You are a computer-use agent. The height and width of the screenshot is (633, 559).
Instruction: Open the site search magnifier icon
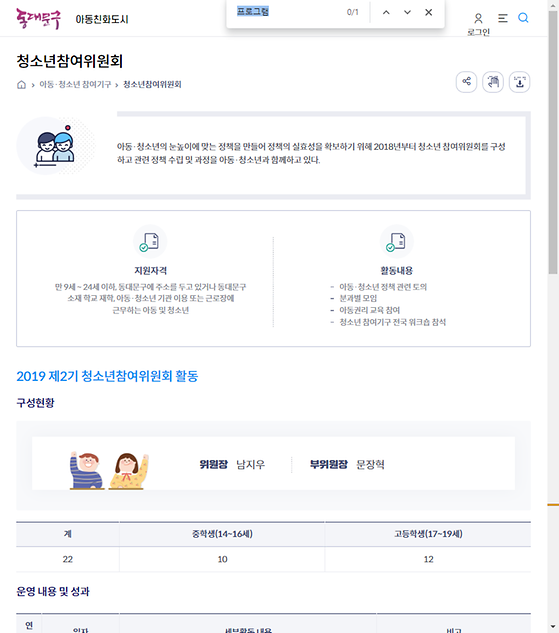point(523,18)
